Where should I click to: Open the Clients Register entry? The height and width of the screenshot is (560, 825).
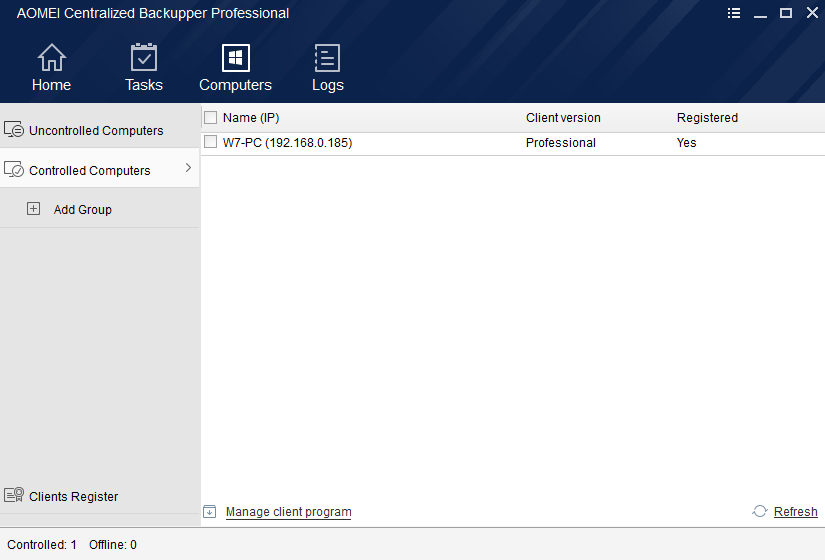point(74,496)
